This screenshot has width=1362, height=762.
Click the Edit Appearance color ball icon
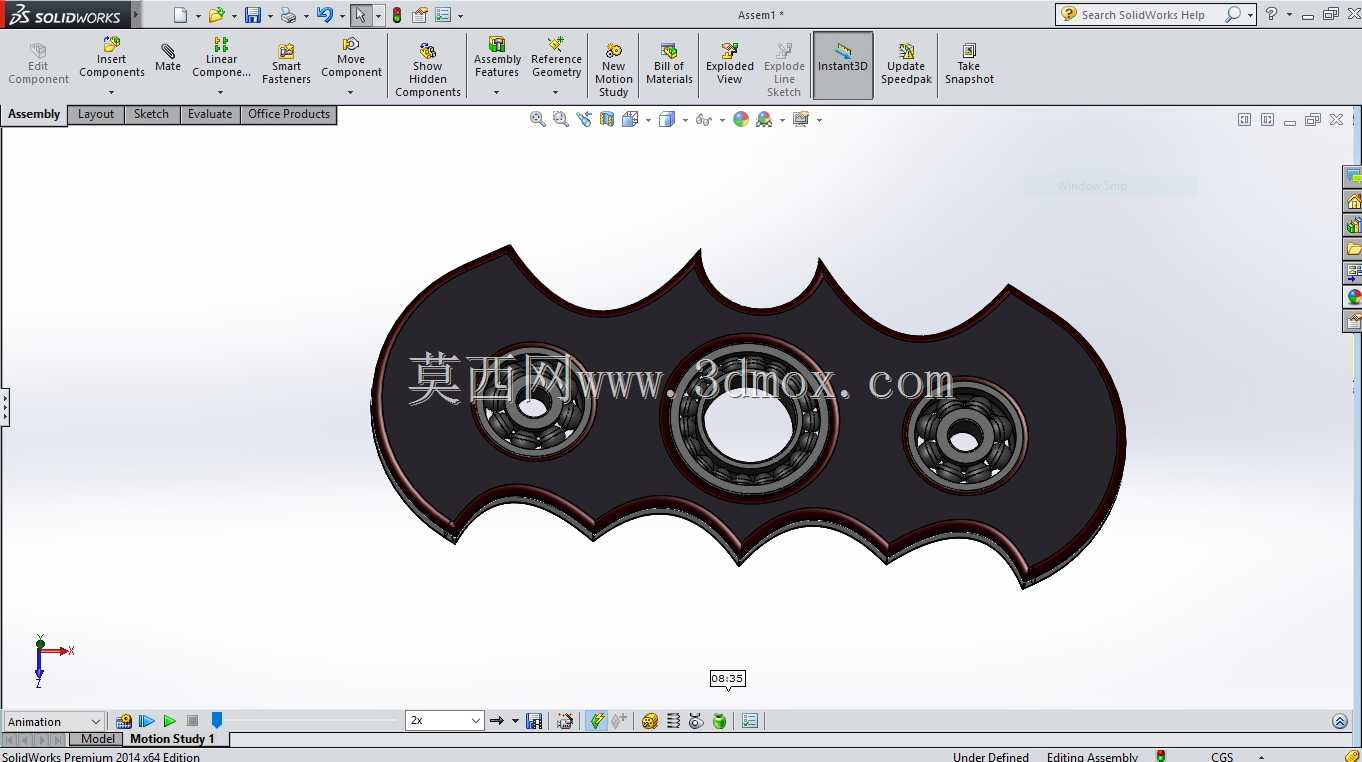[741, 119]
